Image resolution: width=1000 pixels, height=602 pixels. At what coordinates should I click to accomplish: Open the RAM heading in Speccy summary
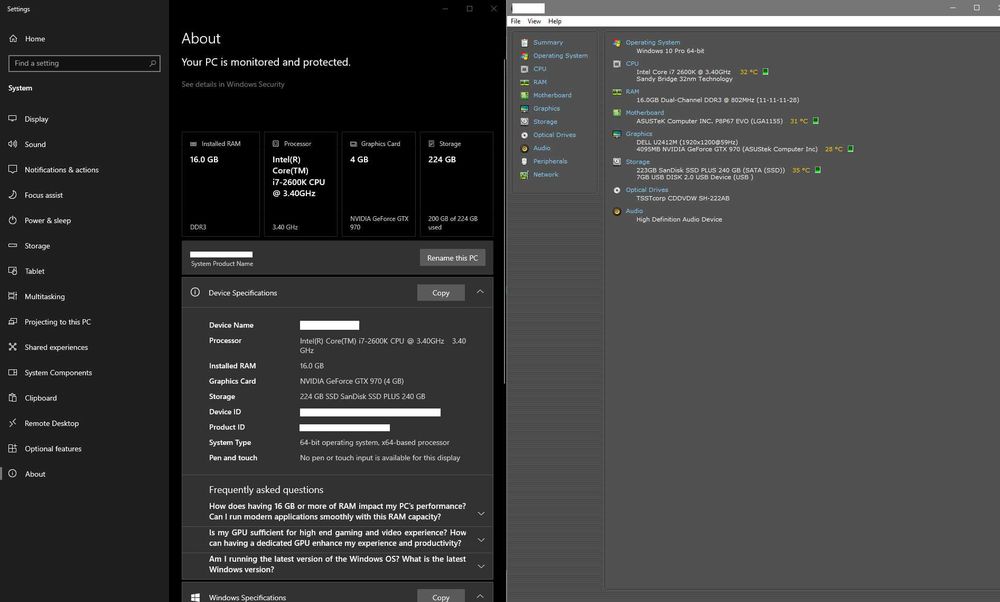coord(632,92)
